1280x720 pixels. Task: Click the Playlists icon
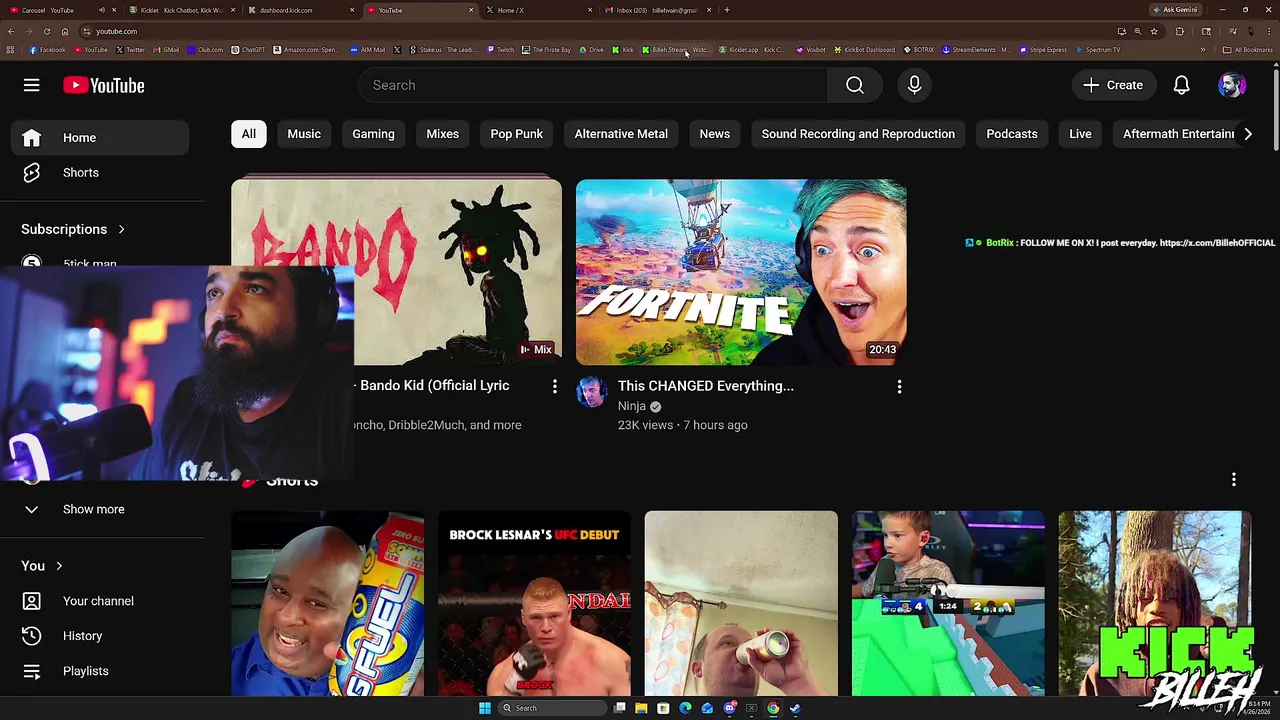click(x=31, y=671)
